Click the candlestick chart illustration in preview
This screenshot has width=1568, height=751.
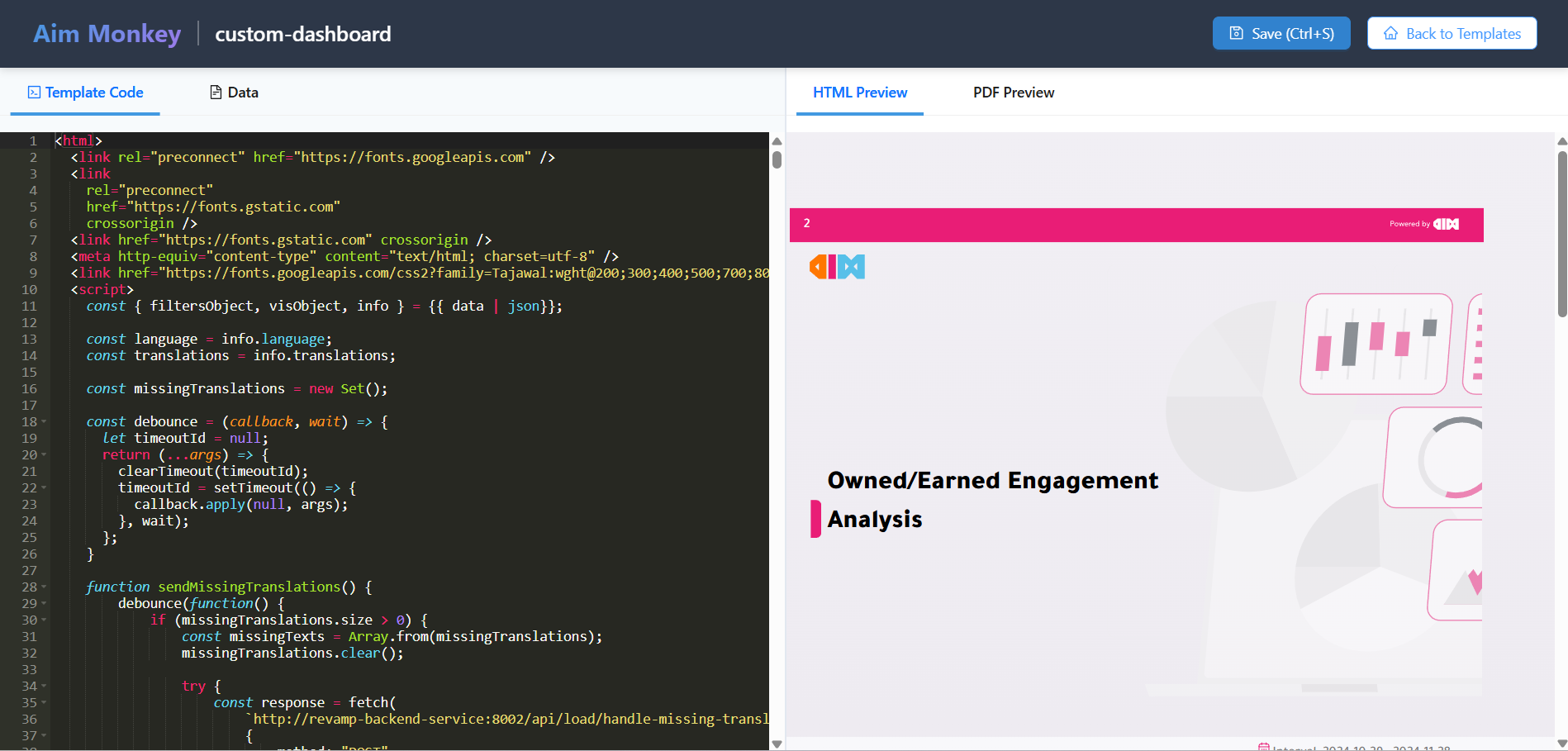[x=1376, y=344]
